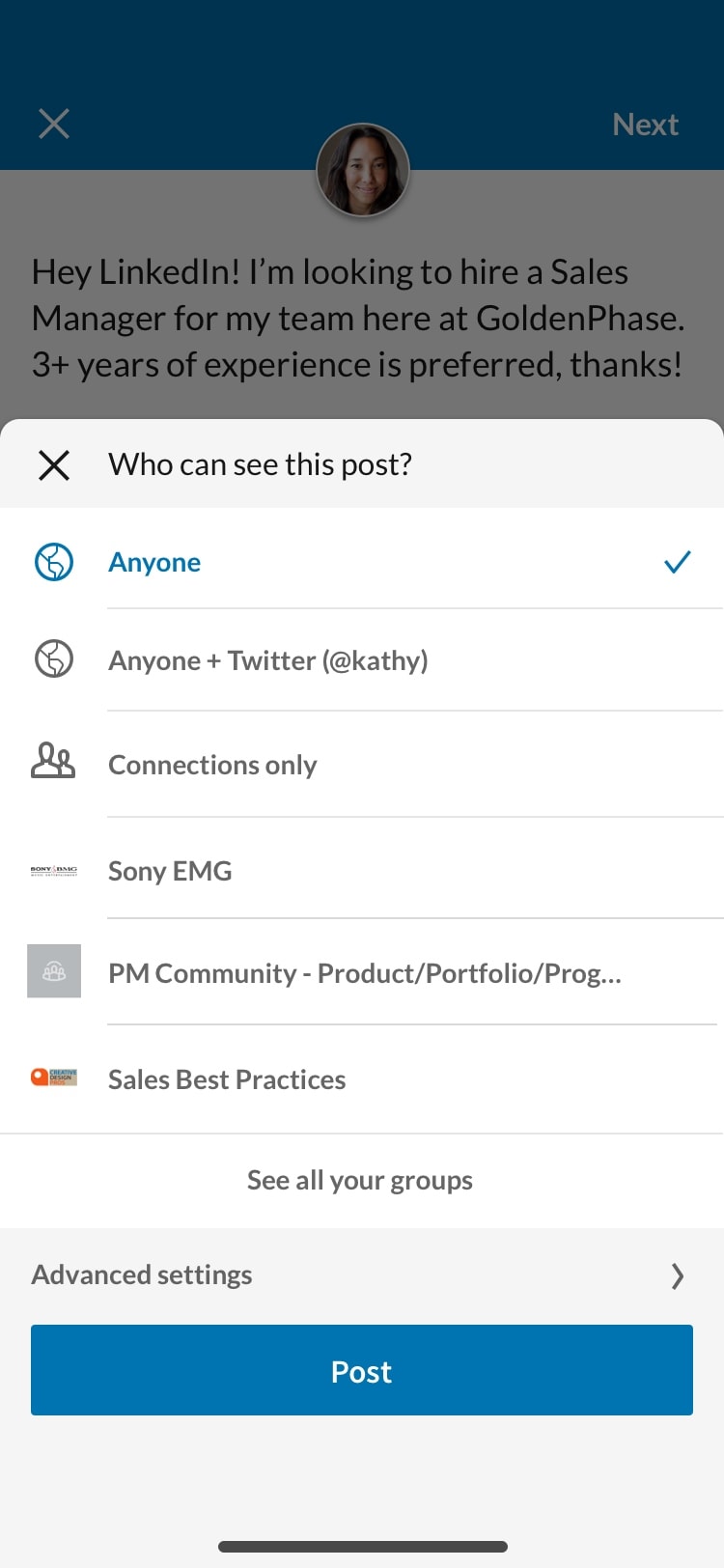
Task: Click the Sales Best Practices group icon
Action: click(x=54, y=1078)
